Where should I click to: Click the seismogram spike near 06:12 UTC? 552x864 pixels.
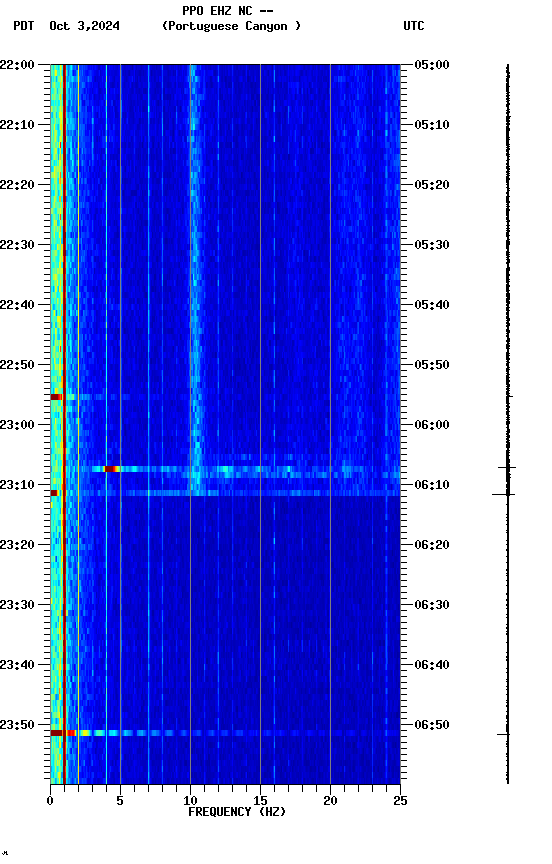click(504, 494)
